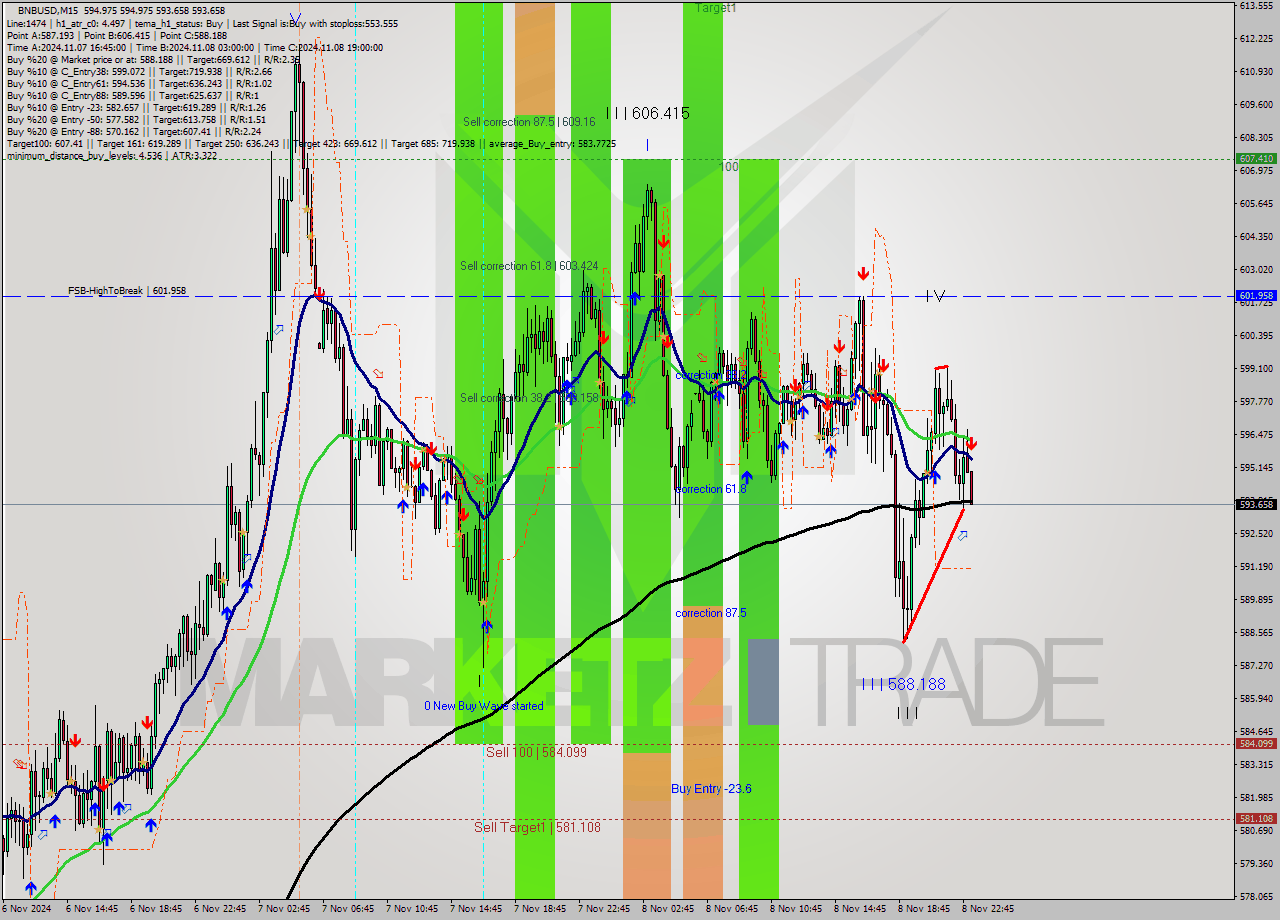Select the 'Target100: 607.41' targets line
This screenshot has width=1280, height=920.
[x=311, y=143]
